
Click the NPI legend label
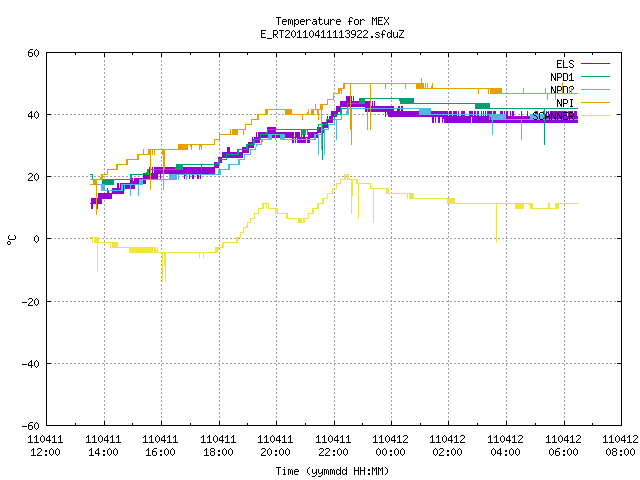click(565, 103)
